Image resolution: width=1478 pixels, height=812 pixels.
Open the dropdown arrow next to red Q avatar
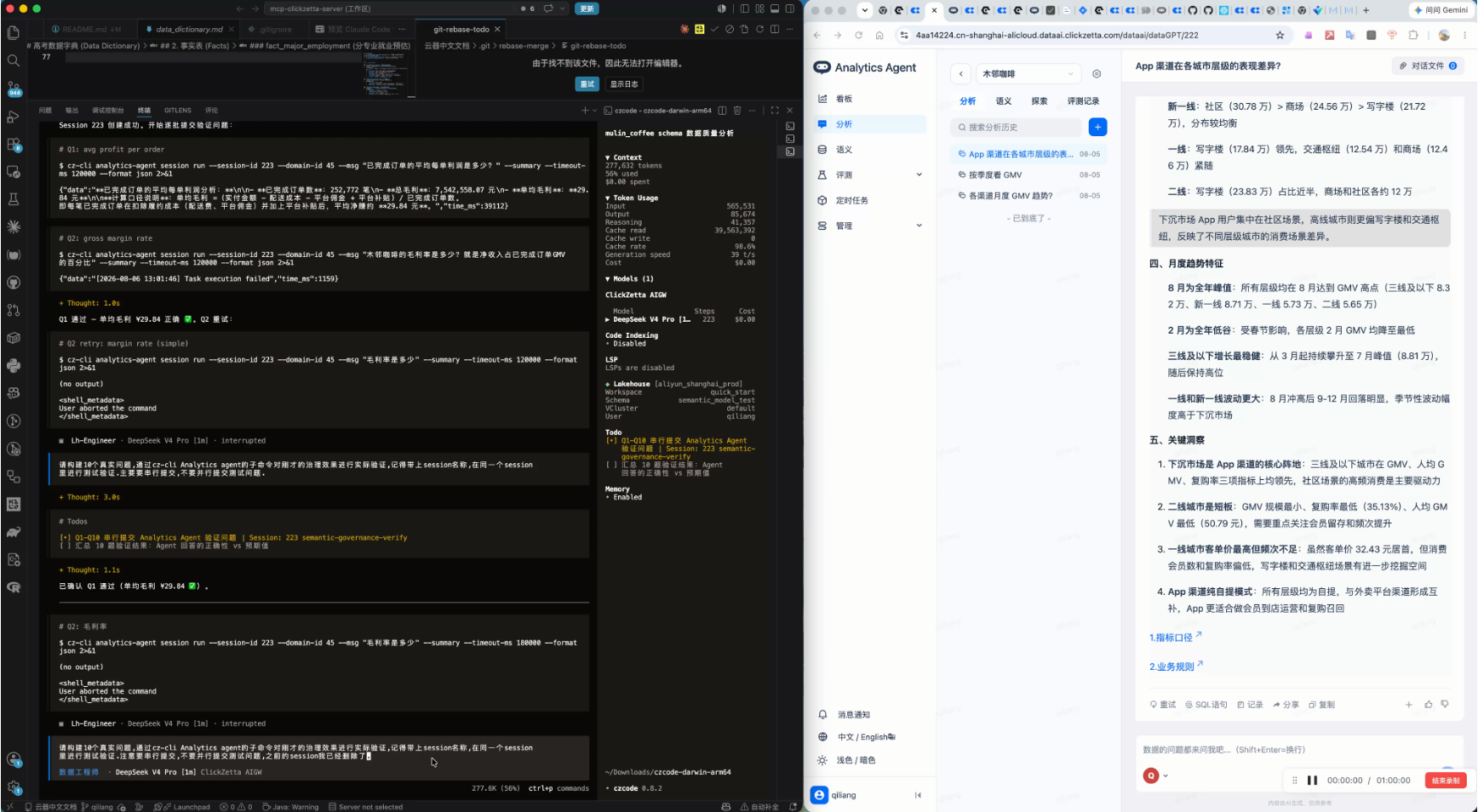click(x=1166, y=776)
